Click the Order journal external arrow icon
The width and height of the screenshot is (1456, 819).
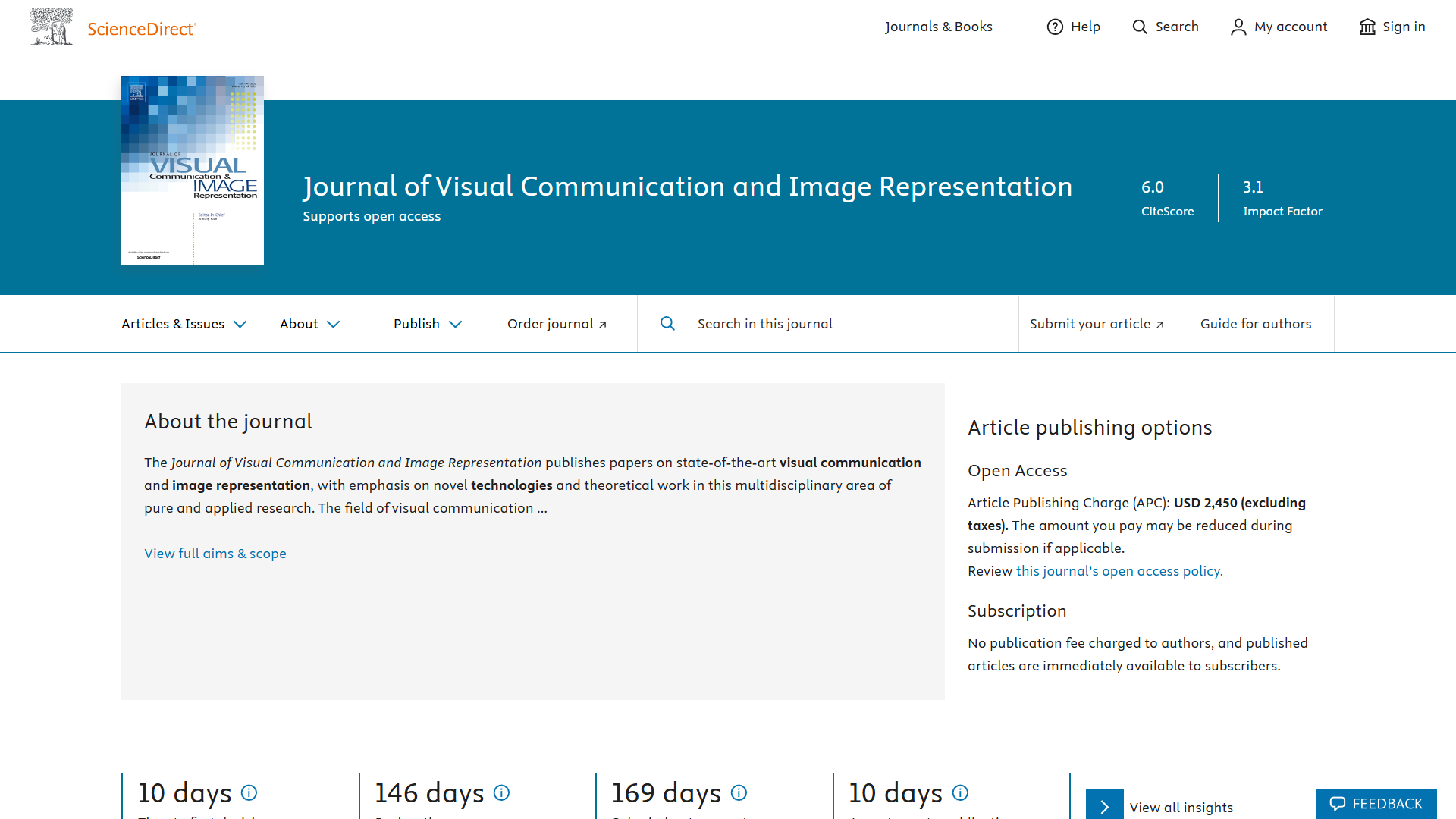pos(603,325)
